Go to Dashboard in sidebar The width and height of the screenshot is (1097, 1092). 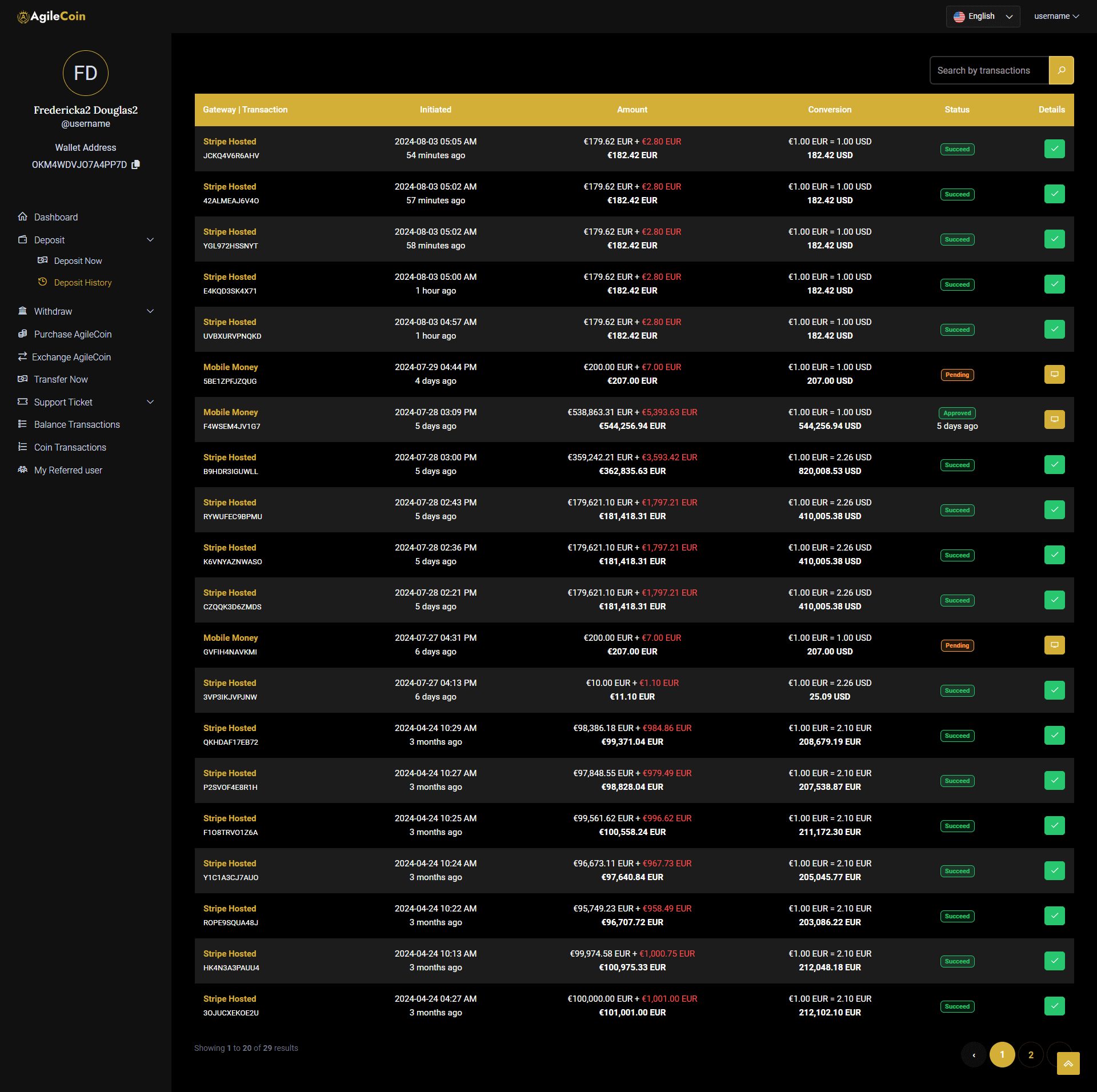[x=55, y=217]
